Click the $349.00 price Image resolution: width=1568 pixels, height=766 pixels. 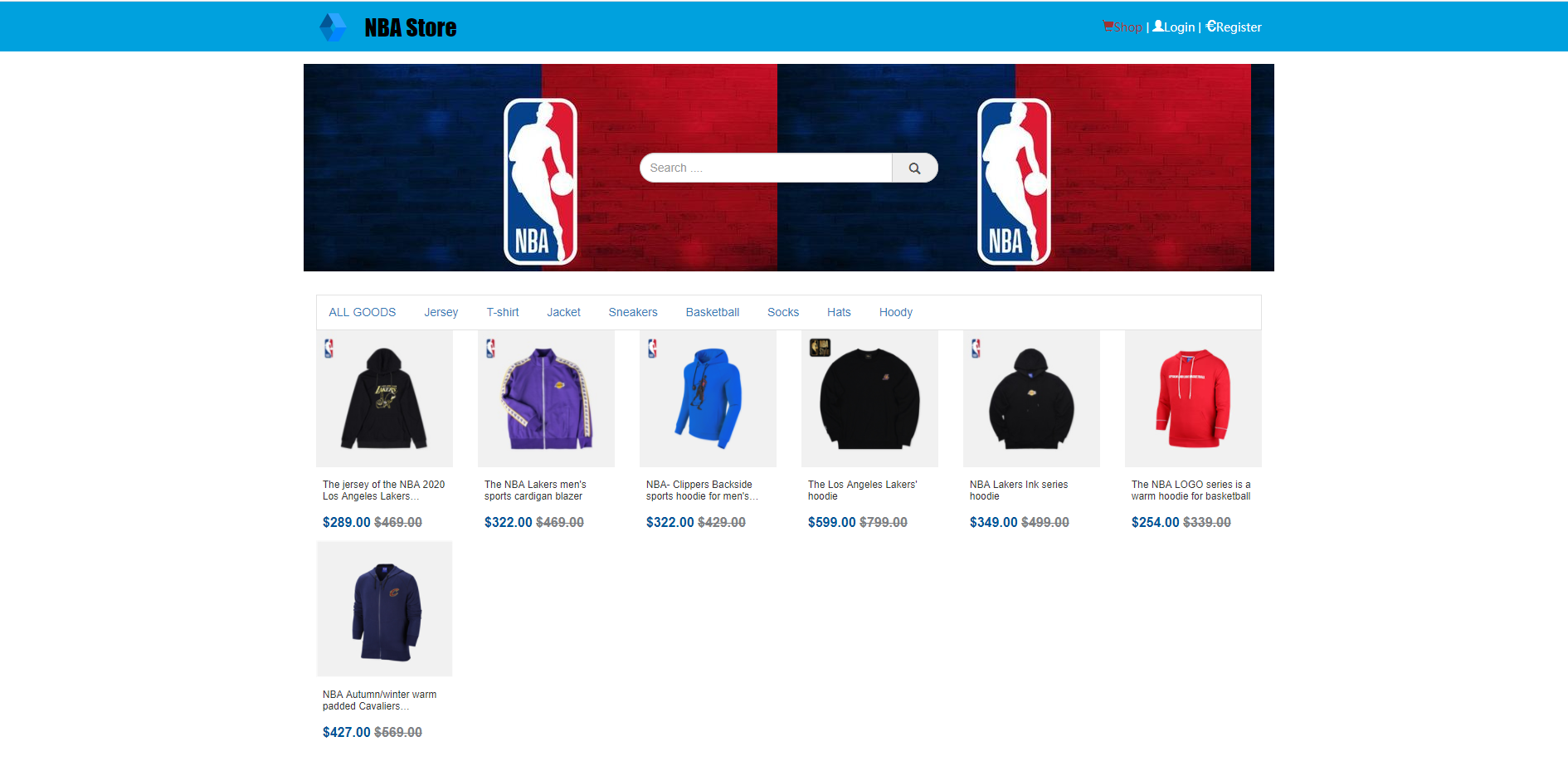coord(993,522)
